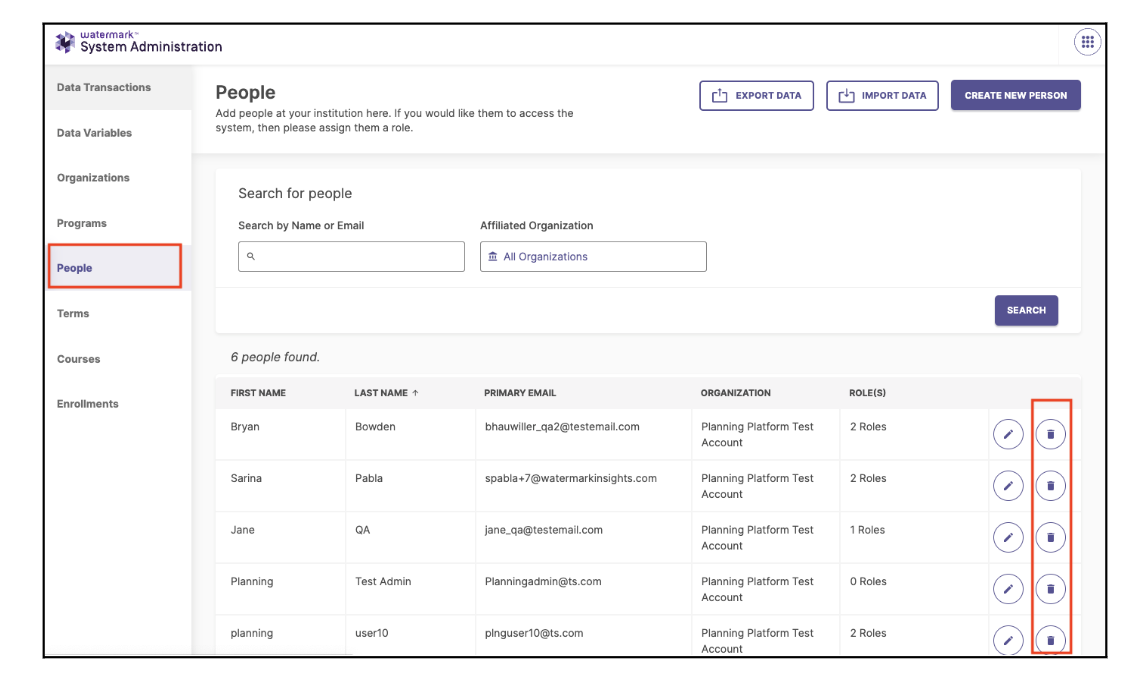Click the Watermark logo icon
Screen dimensions: 1138x674
pyautogui.click(x=65, y=43)
